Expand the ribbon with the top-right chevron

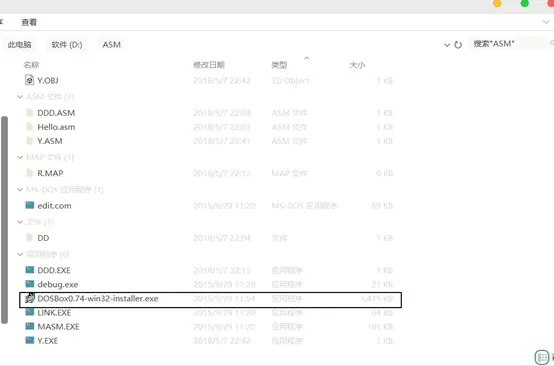point(546,22)
